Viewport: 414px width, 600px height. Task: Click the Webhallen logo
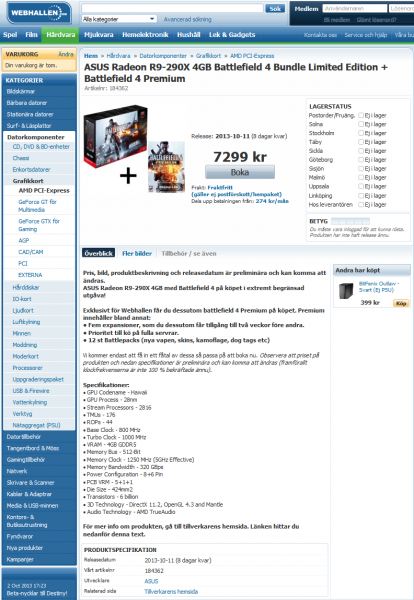pos(38,13)
